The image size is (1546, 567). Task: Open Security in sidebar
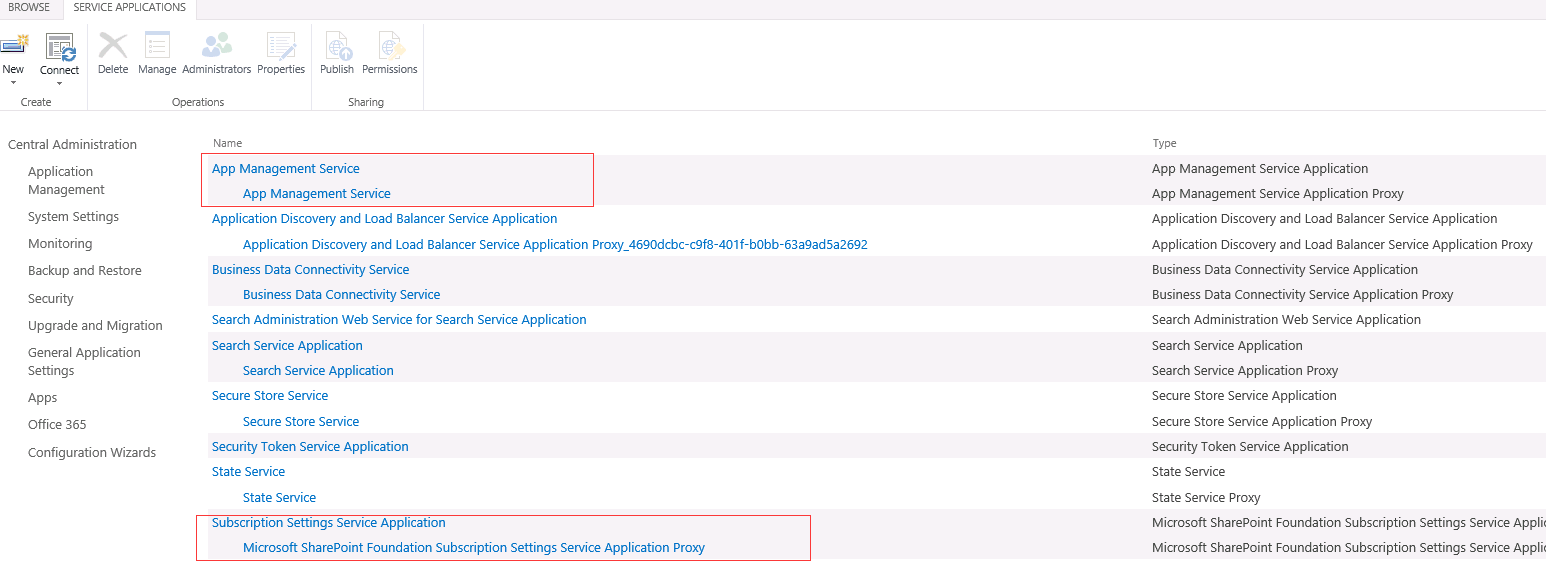pyautogui.click(x=51, y=298)
